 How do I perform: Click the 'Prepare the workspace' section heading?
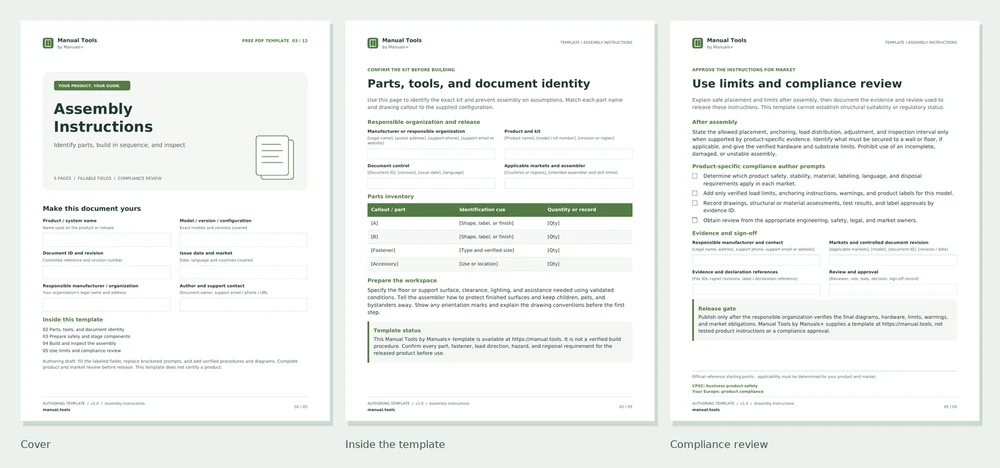[x=402, y=281]
